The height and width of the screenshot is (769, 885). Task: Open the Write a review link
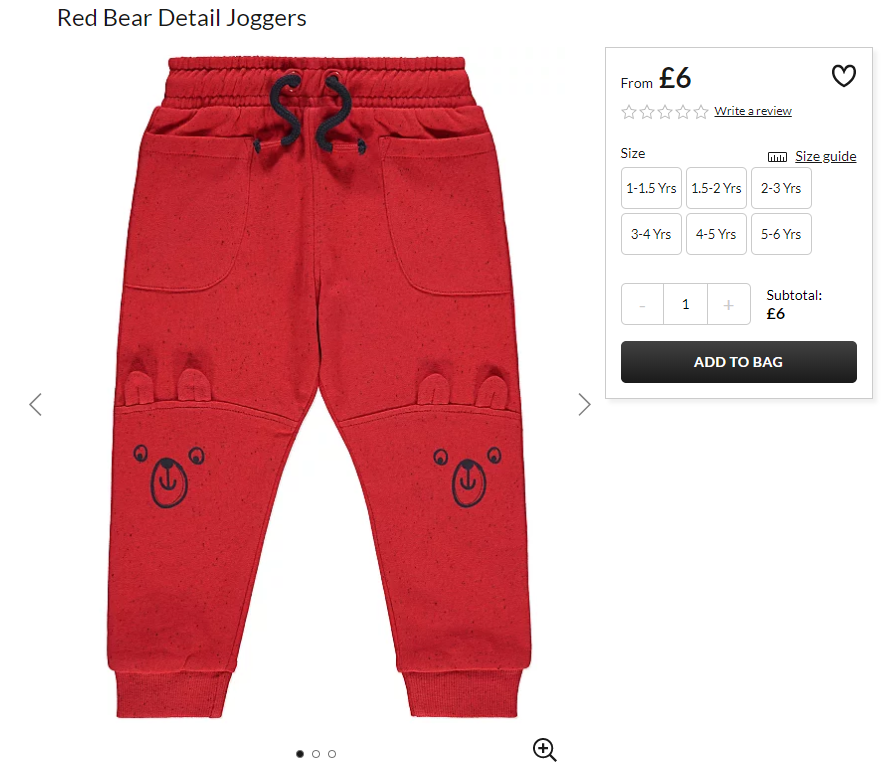(x=753, y=111)
